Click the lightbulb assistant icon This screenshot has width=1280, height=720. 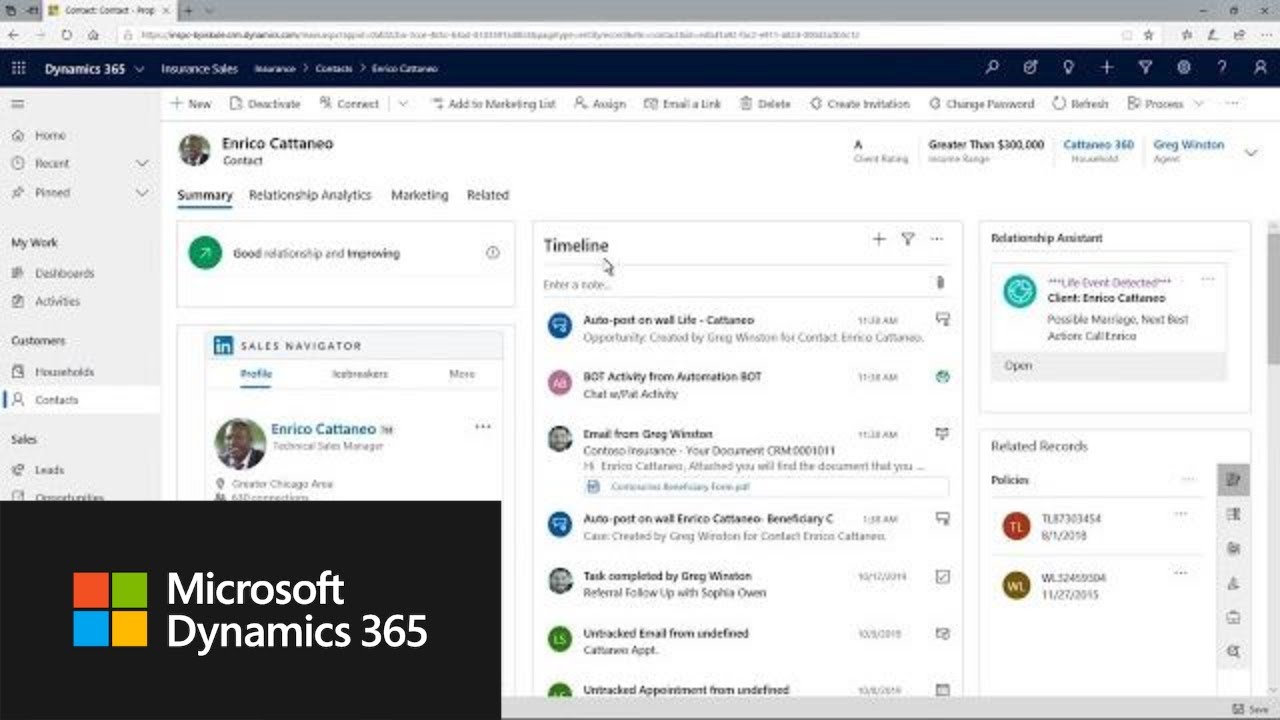pyautogui.click(x=1069, y=68)
